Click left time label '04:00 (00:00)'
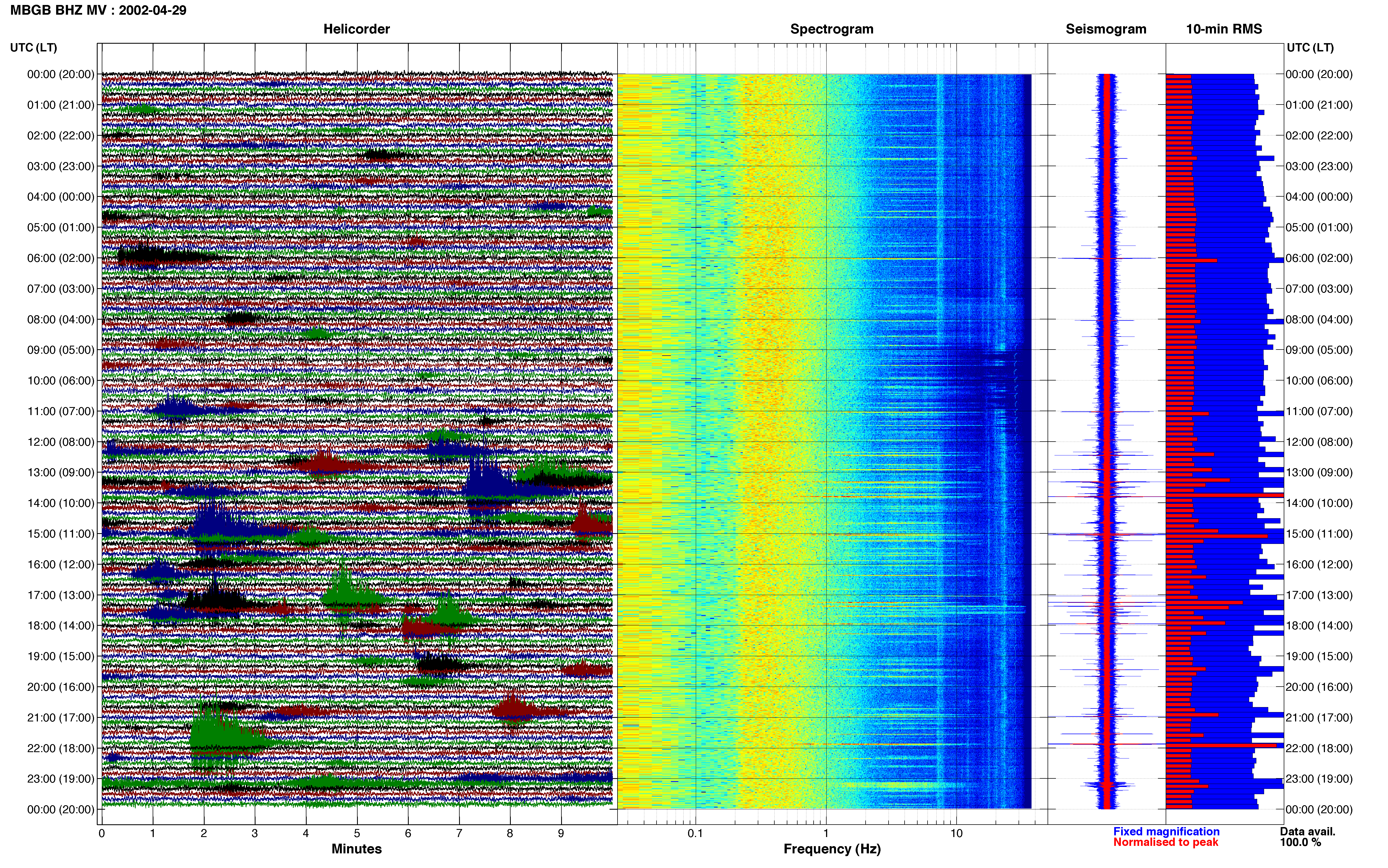Viewport: 1388px width, 868px height. [x=61, y=197]
